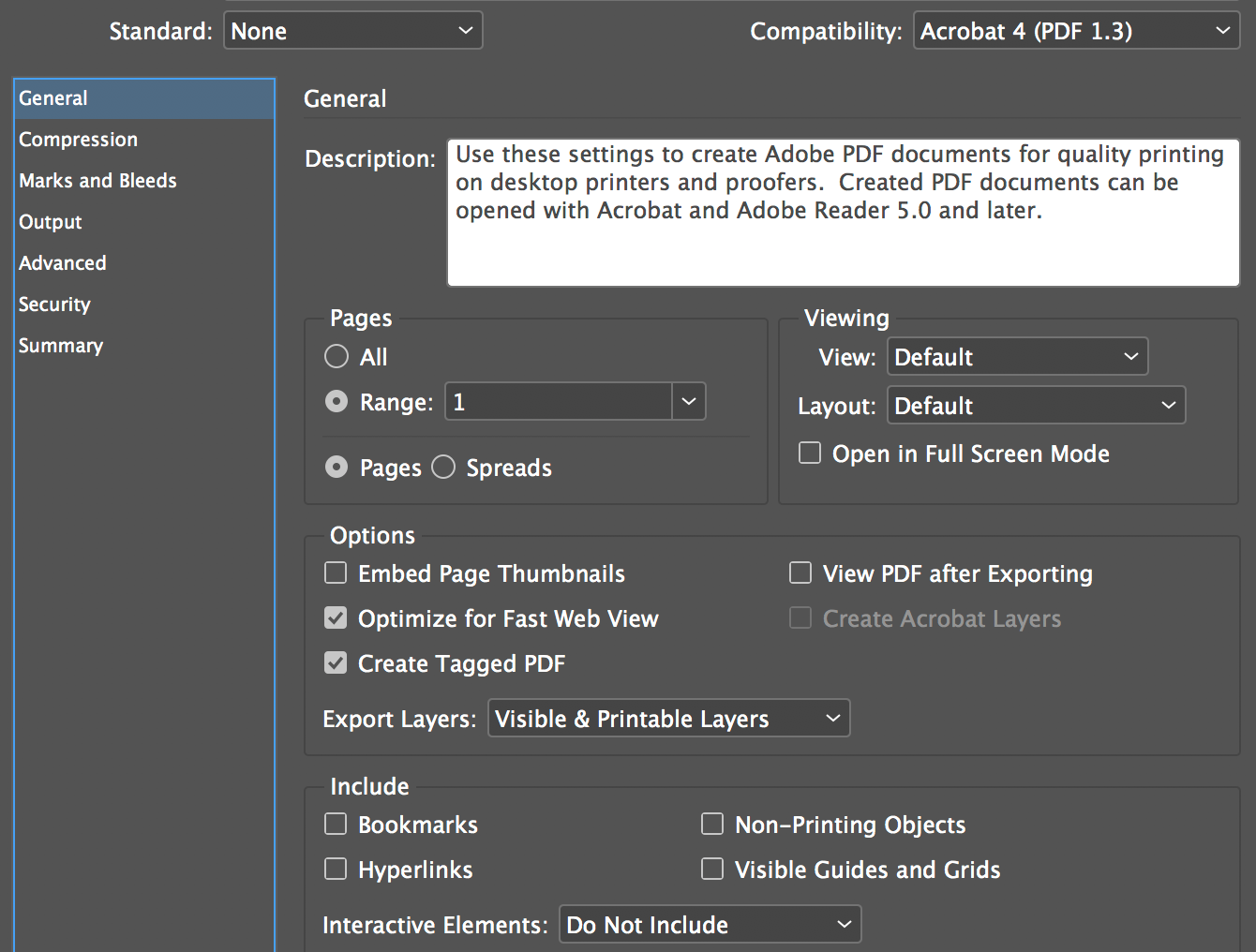This screenshot has width=1256, height=952.
Task: Open the Advanced settings section
Action: point(144,263)
